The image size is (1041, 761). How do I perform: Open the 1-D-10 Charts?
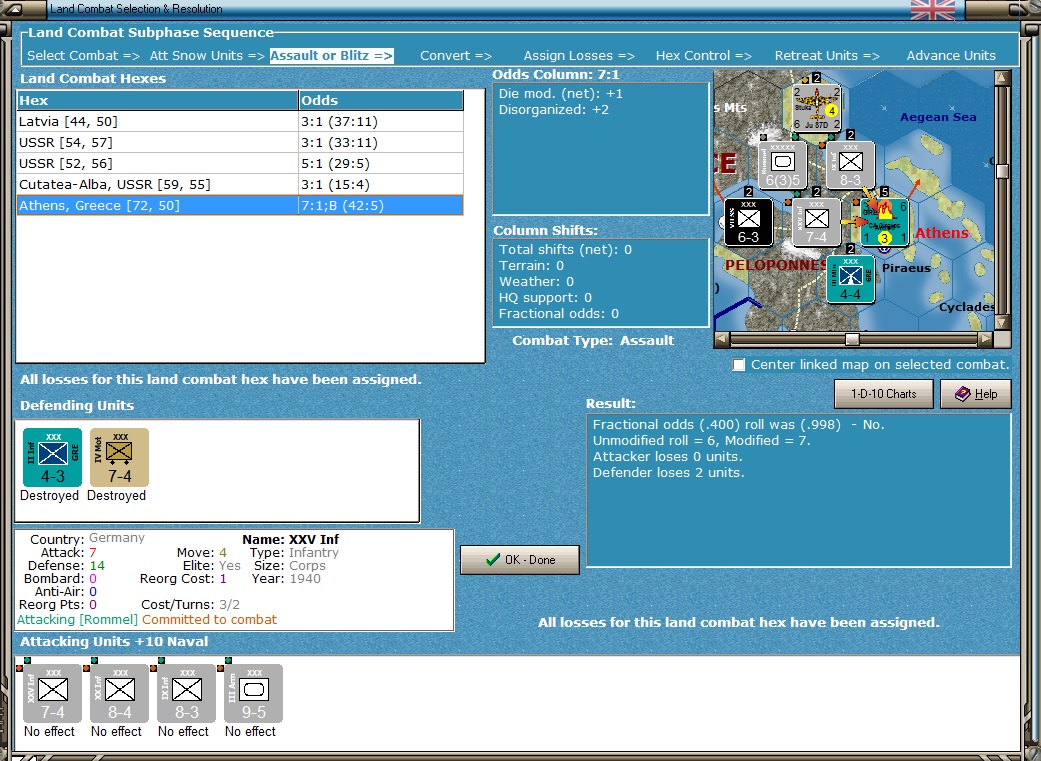[x=884, y=394]
